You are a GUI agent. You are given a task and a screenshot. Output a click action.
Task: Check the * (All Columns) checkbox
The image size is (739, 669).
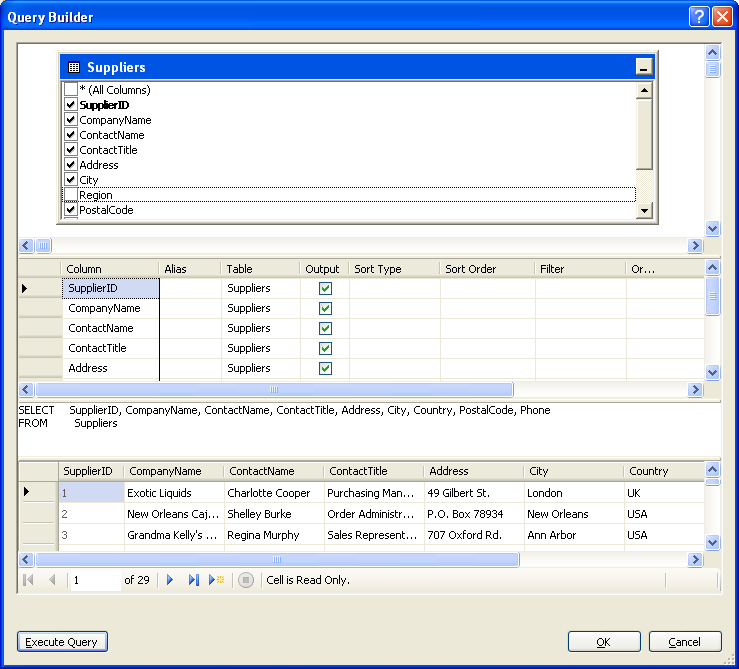coord(71,89)
